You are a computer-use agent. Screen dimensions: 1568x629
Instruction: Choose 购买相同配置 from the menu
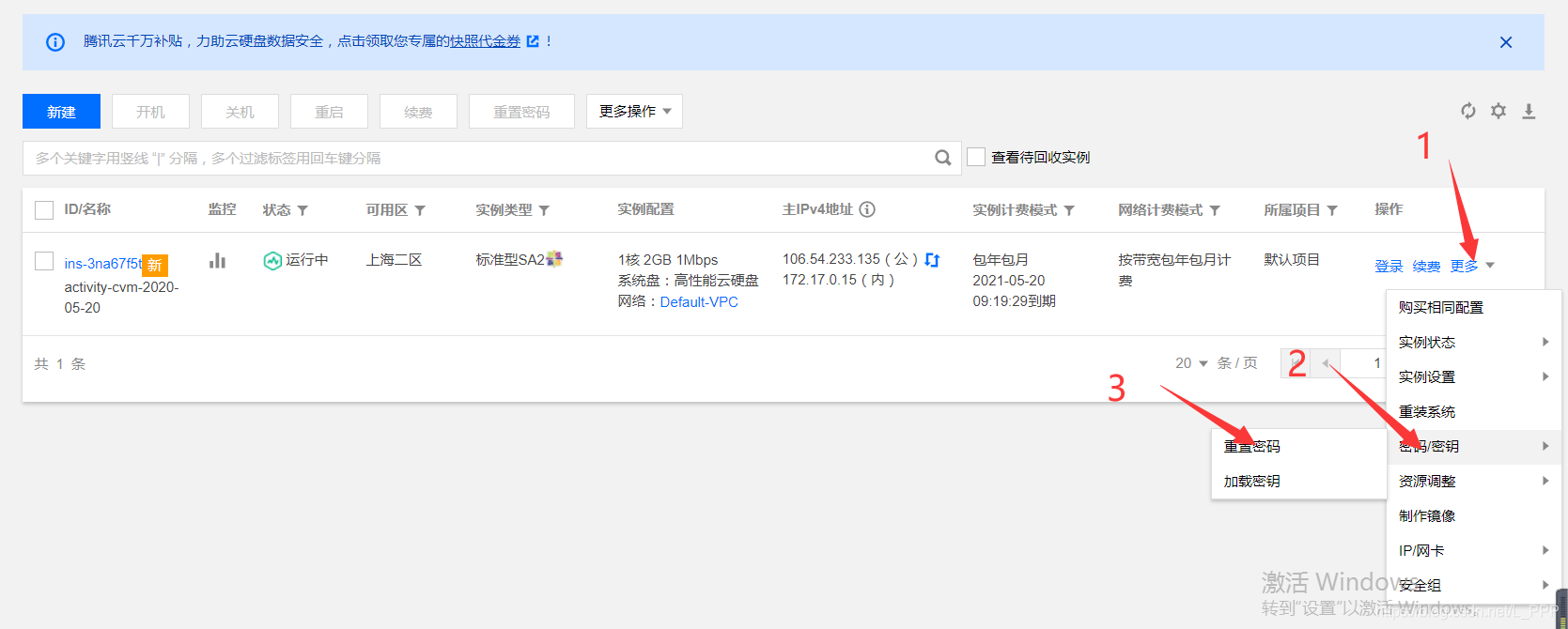(x=1473, y=307)
